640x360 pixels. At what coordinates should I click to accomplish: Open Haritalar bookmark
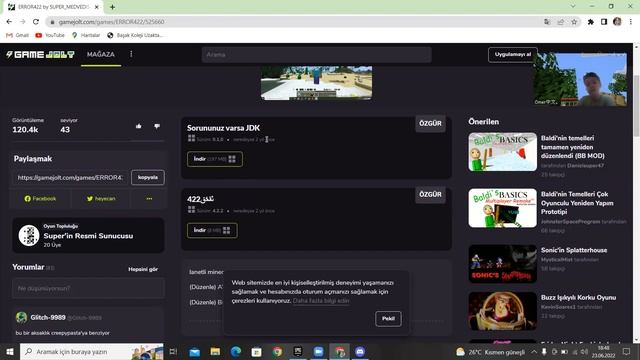click(86, 35)
